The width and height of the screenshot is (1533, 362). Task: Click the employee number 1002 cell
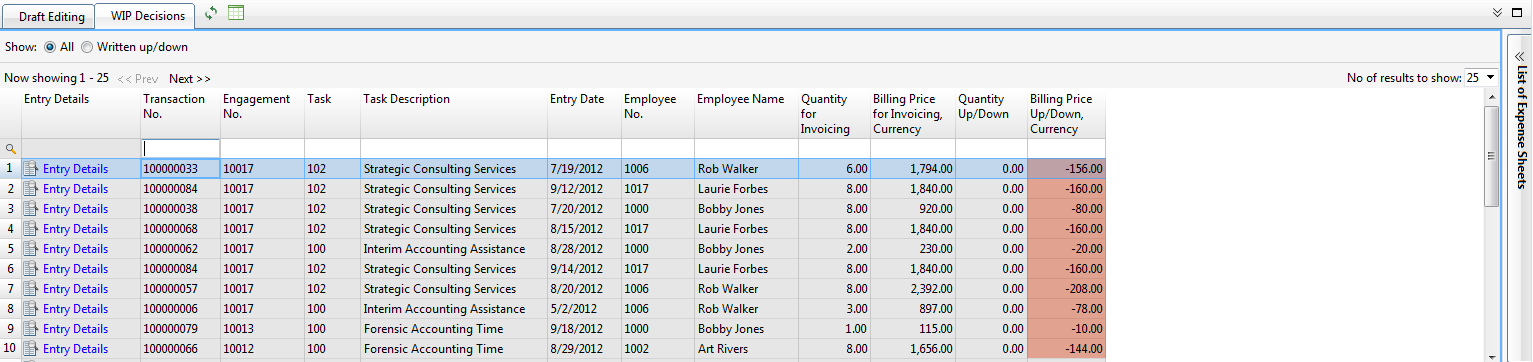[x=658, y=349]
